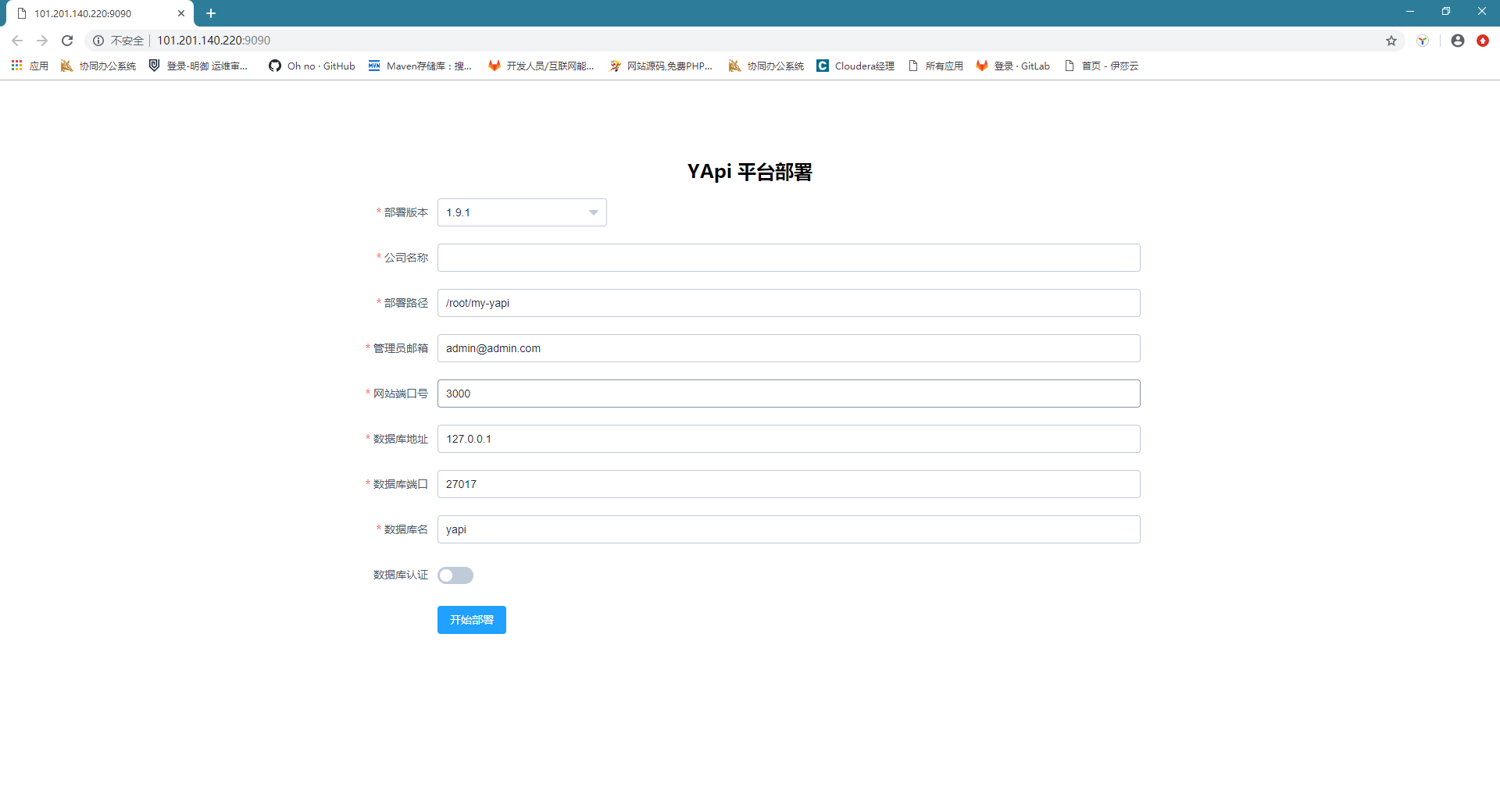
Task: Minimize the browser window
Action: (x=1410, y=12)
